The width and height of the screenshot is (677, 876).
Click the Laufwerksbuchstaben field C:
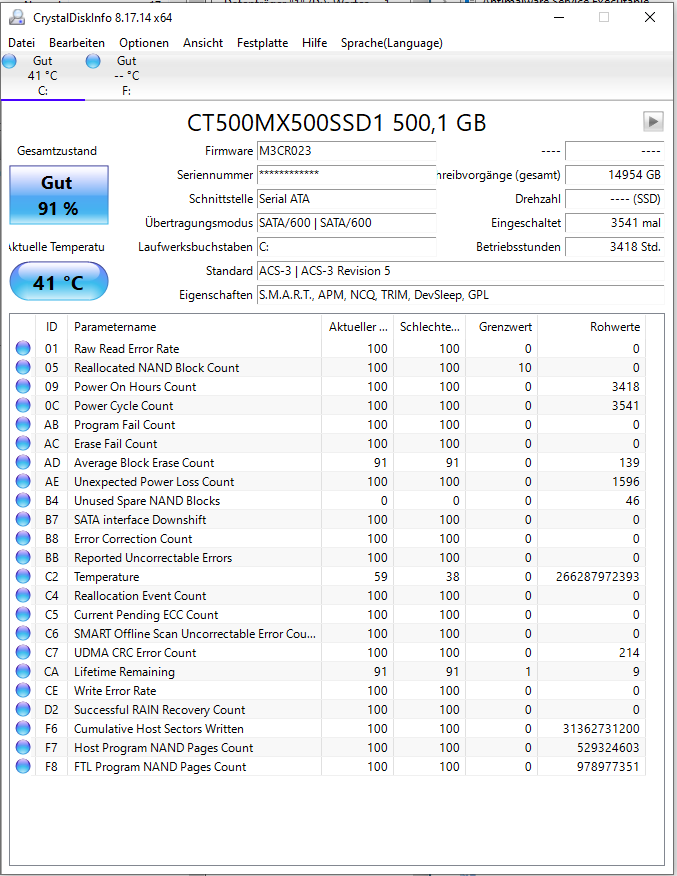click(346, 247)
